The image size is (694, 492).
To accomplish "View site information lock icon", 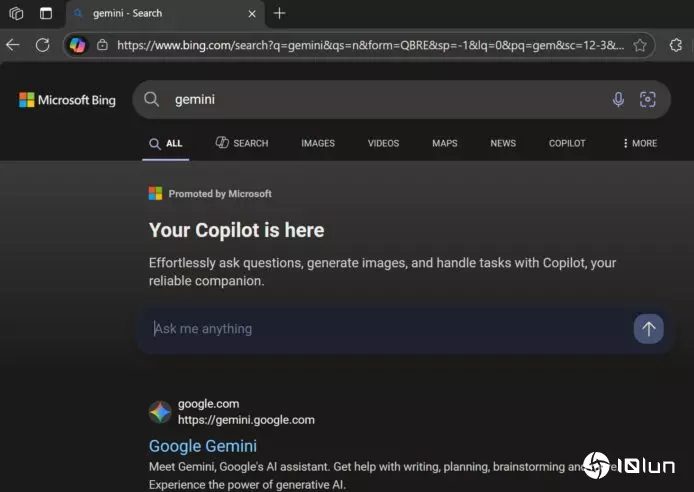I will point(102,45).
